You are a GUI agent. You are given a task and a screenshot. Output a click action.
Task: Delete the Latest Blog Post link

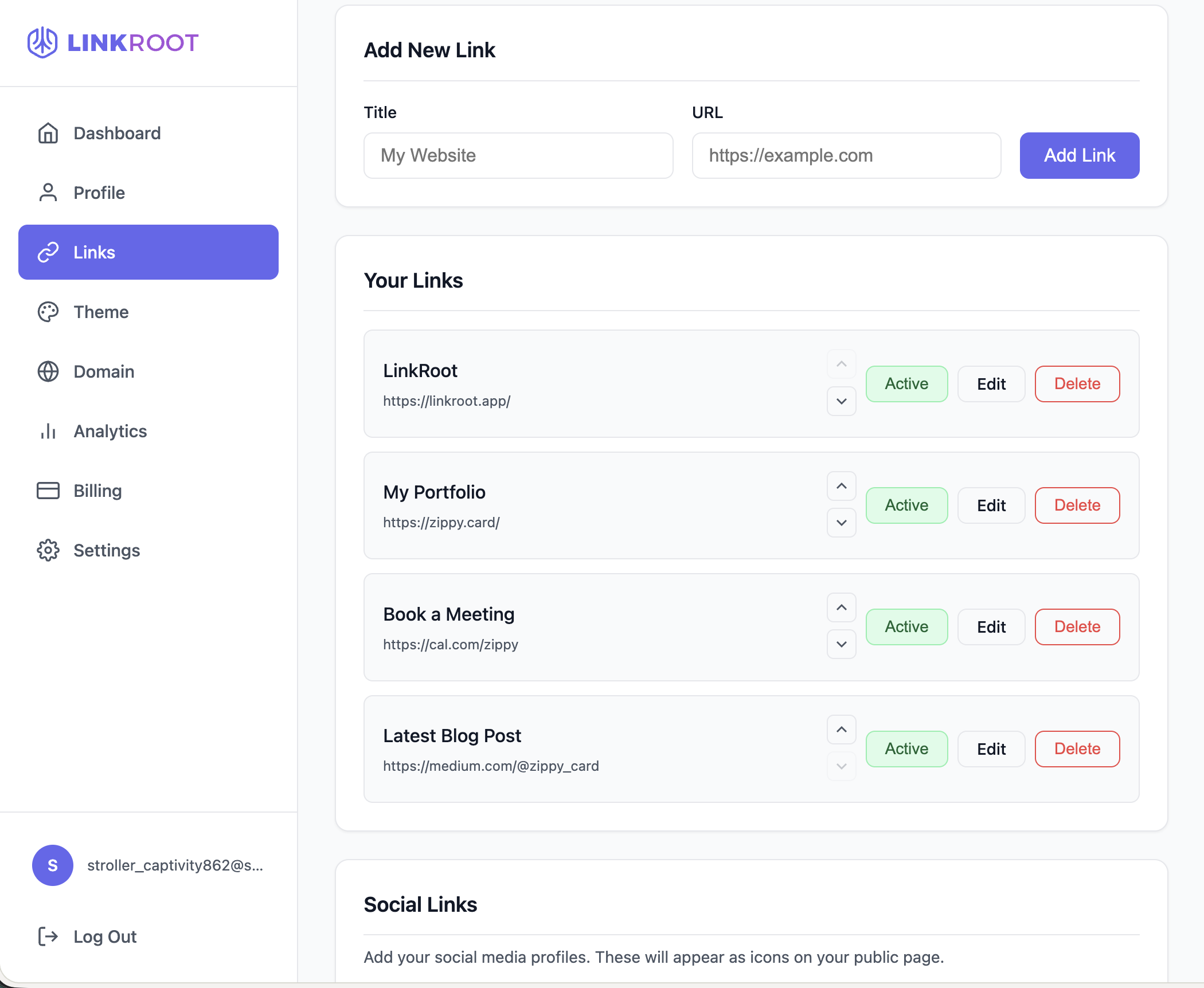[x=1077, y=749]
